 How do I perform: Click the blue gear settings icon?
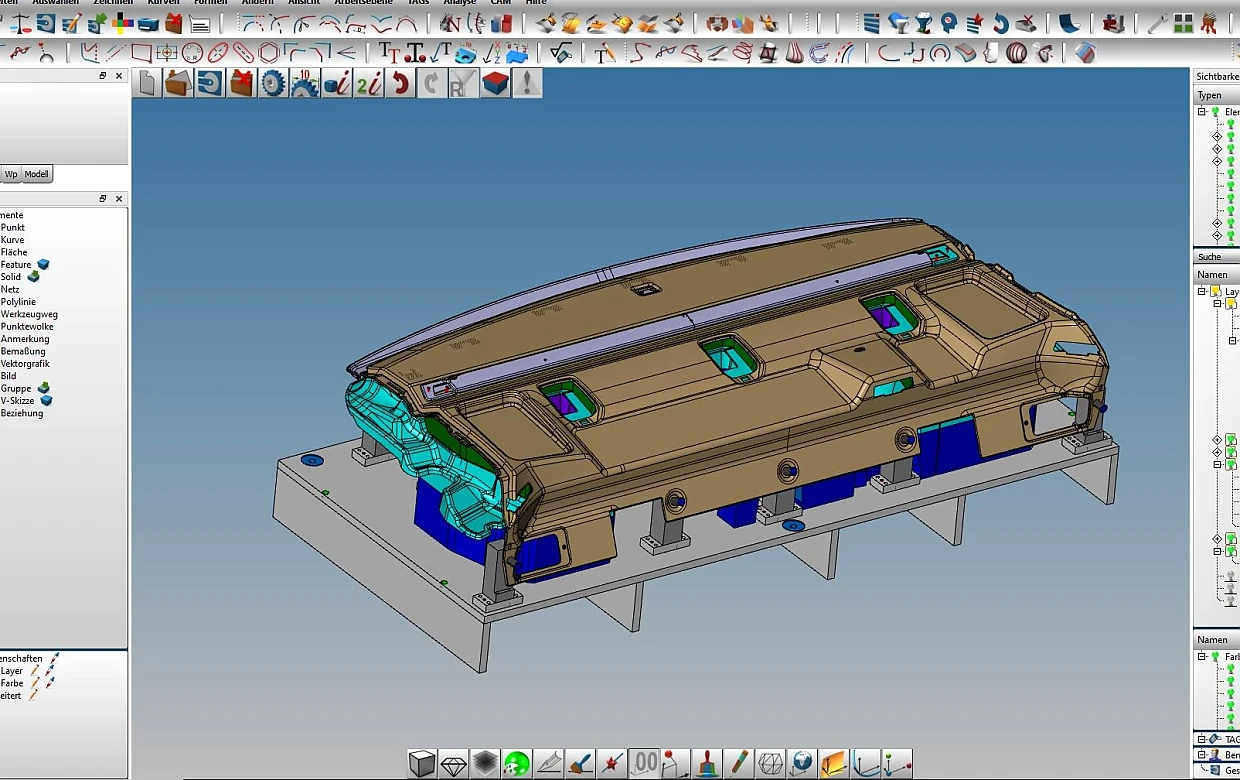[272, 84]
